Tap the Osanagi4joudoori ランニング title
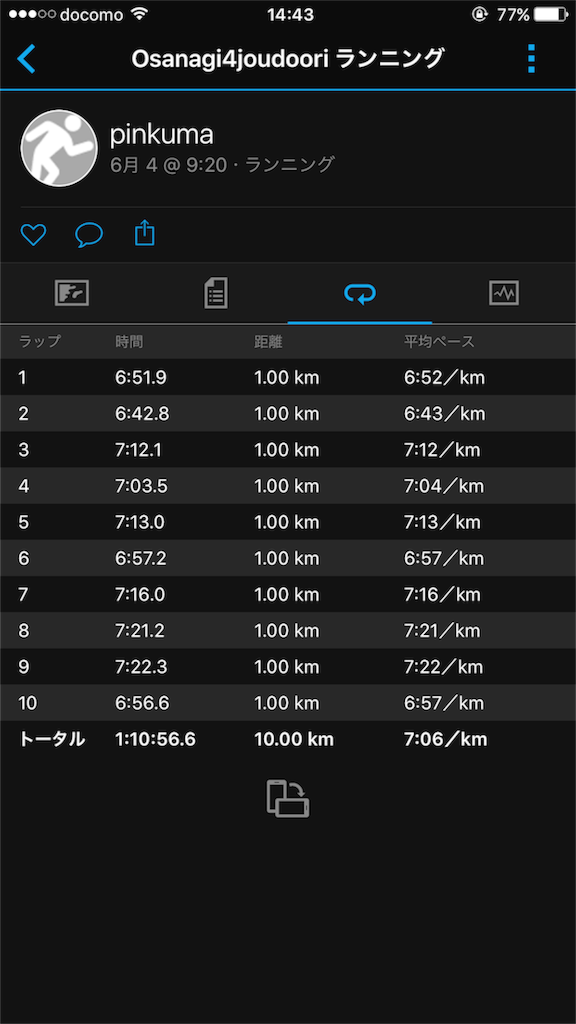 click(x=287, y=59)
